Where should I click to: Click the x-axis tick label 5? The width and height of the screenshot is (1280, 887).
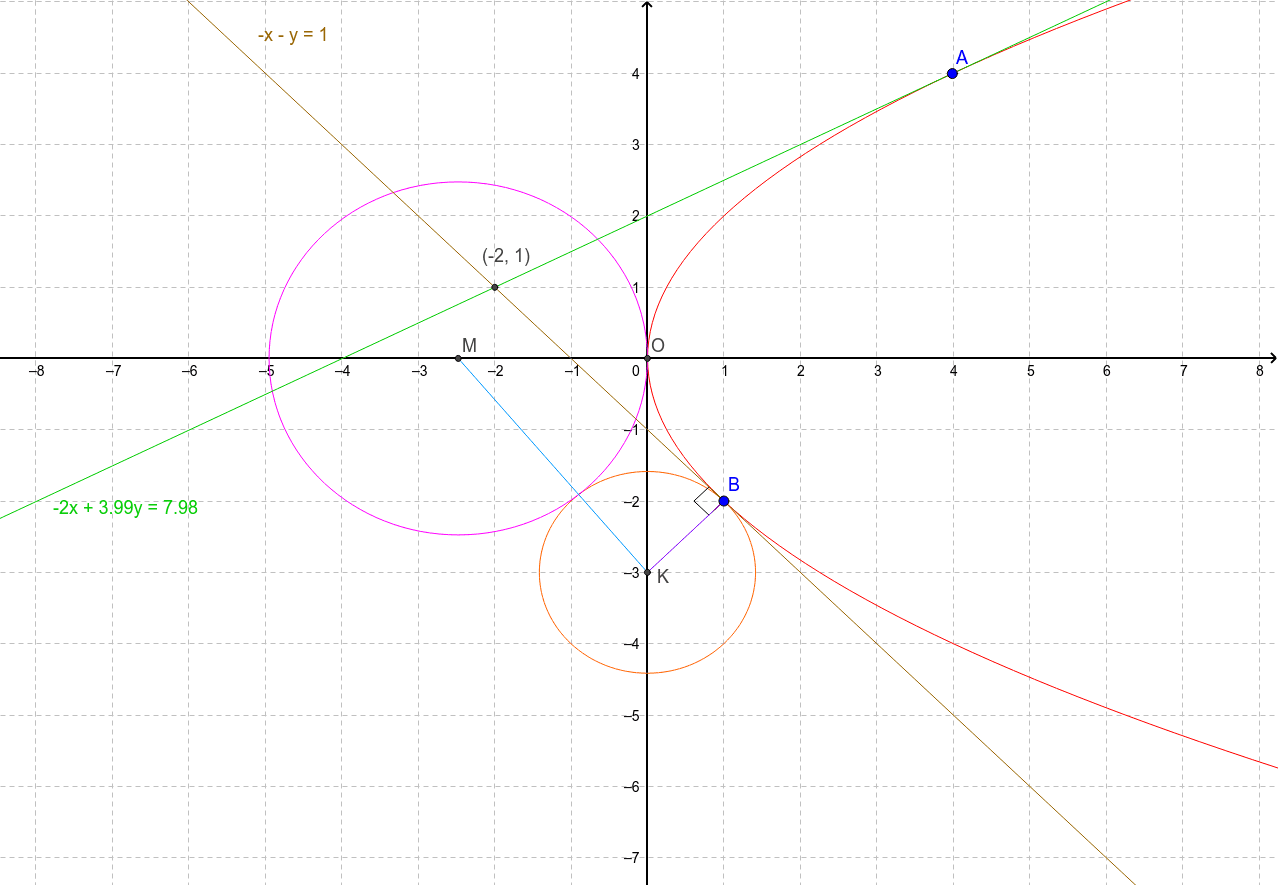point(1030,371)
